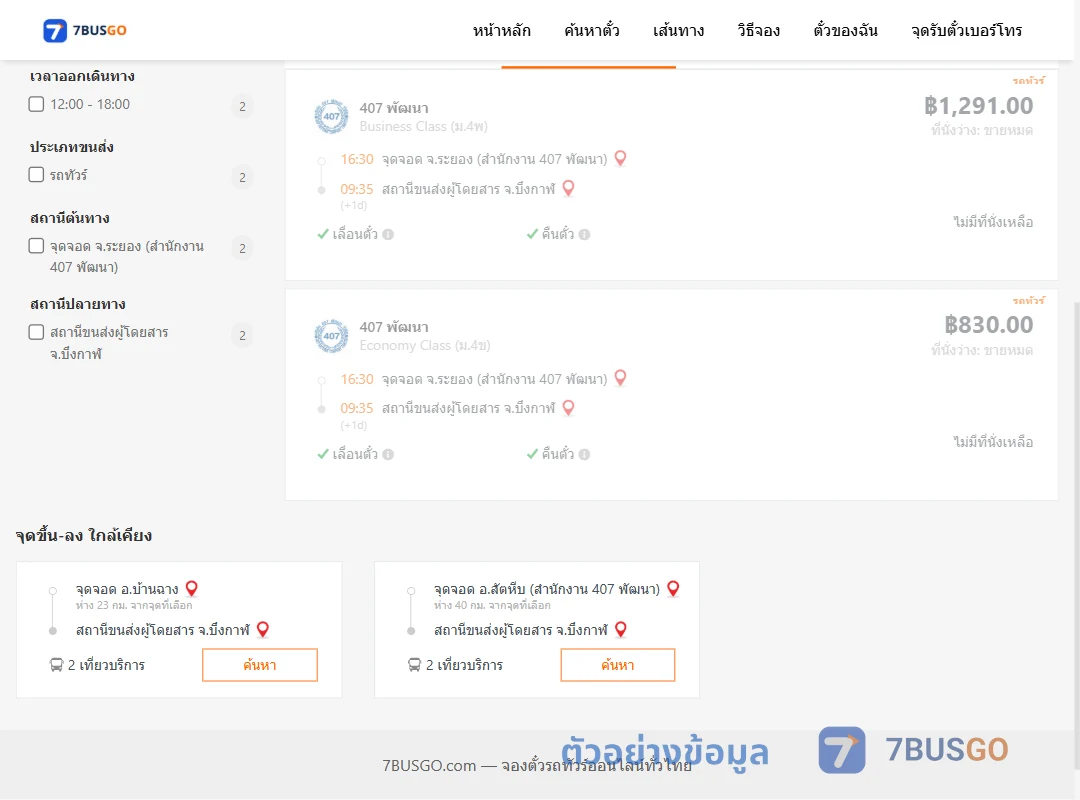Show เลื่อนตั๋ว info icon on Business Class trip
This screenshot has width=1080, height=800.
(388, 234)
